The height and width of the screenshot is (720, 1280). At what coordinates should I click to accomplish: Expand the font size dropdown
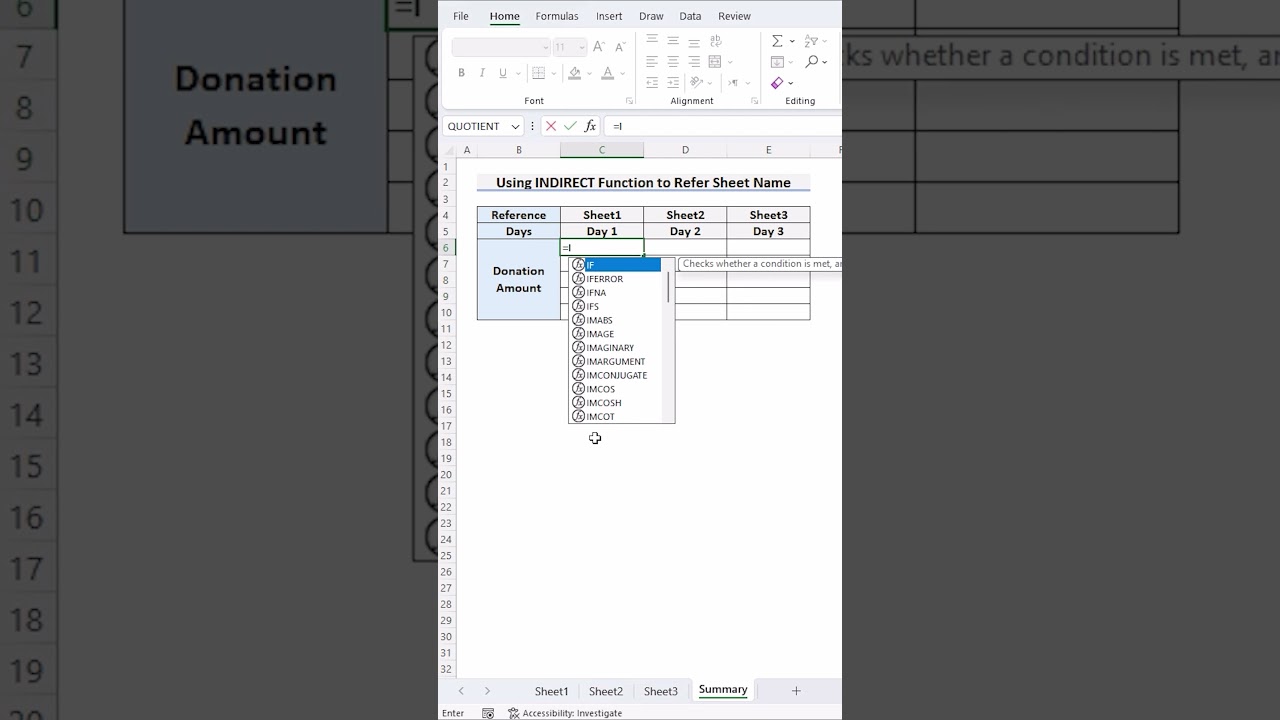tap(580, 47)
